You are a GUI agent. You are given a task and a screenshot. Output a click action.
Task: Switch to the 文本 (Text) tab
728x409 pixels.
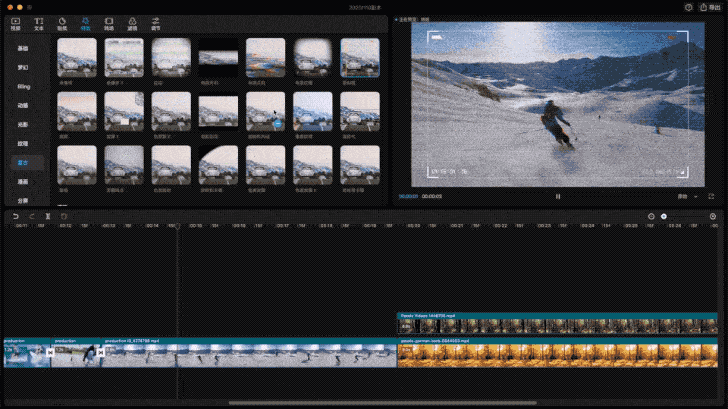[39, 23]
